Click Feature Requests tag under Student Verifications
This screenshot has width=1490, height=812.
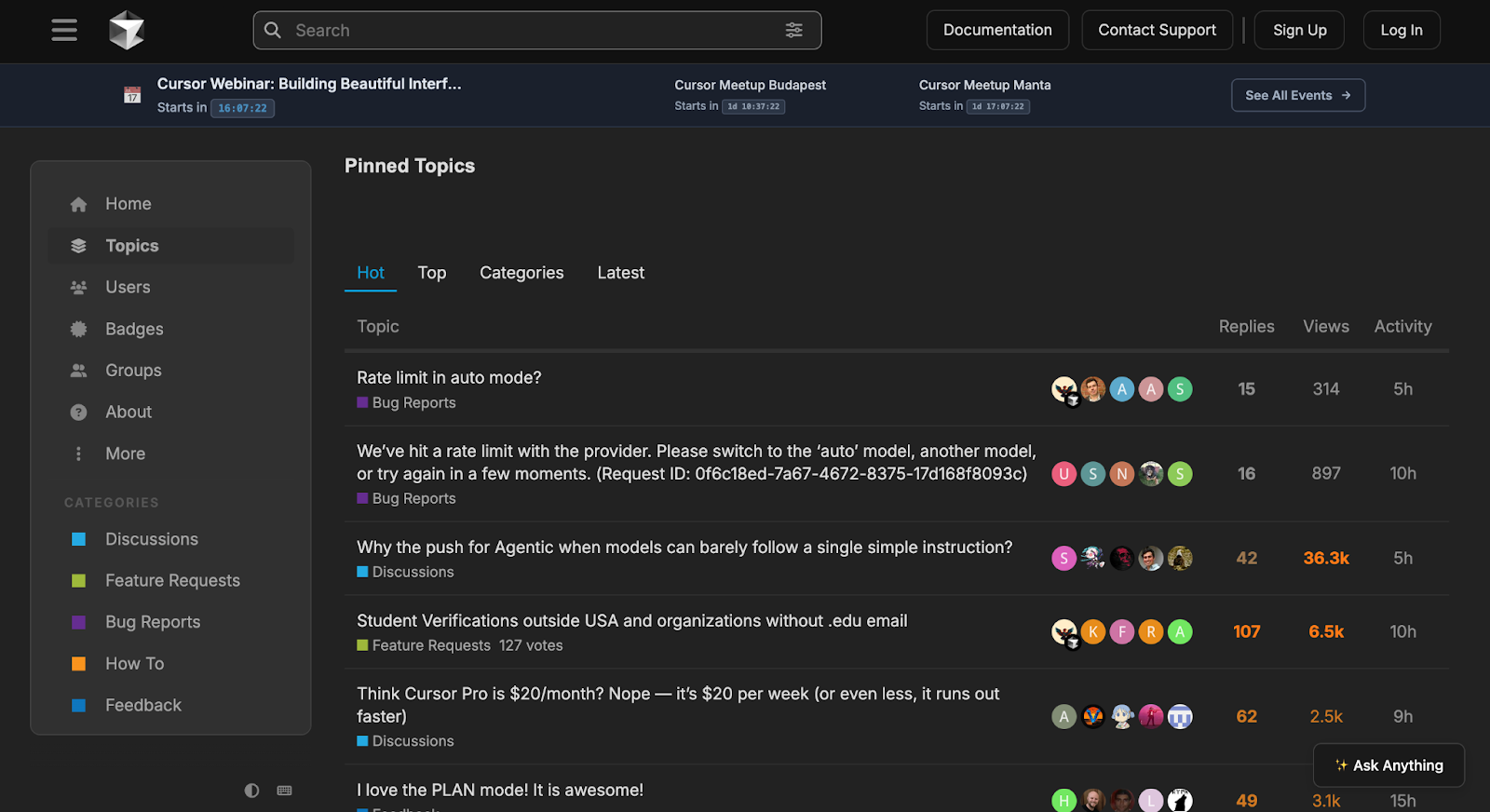pyautogui.click(x=424, y=646)
